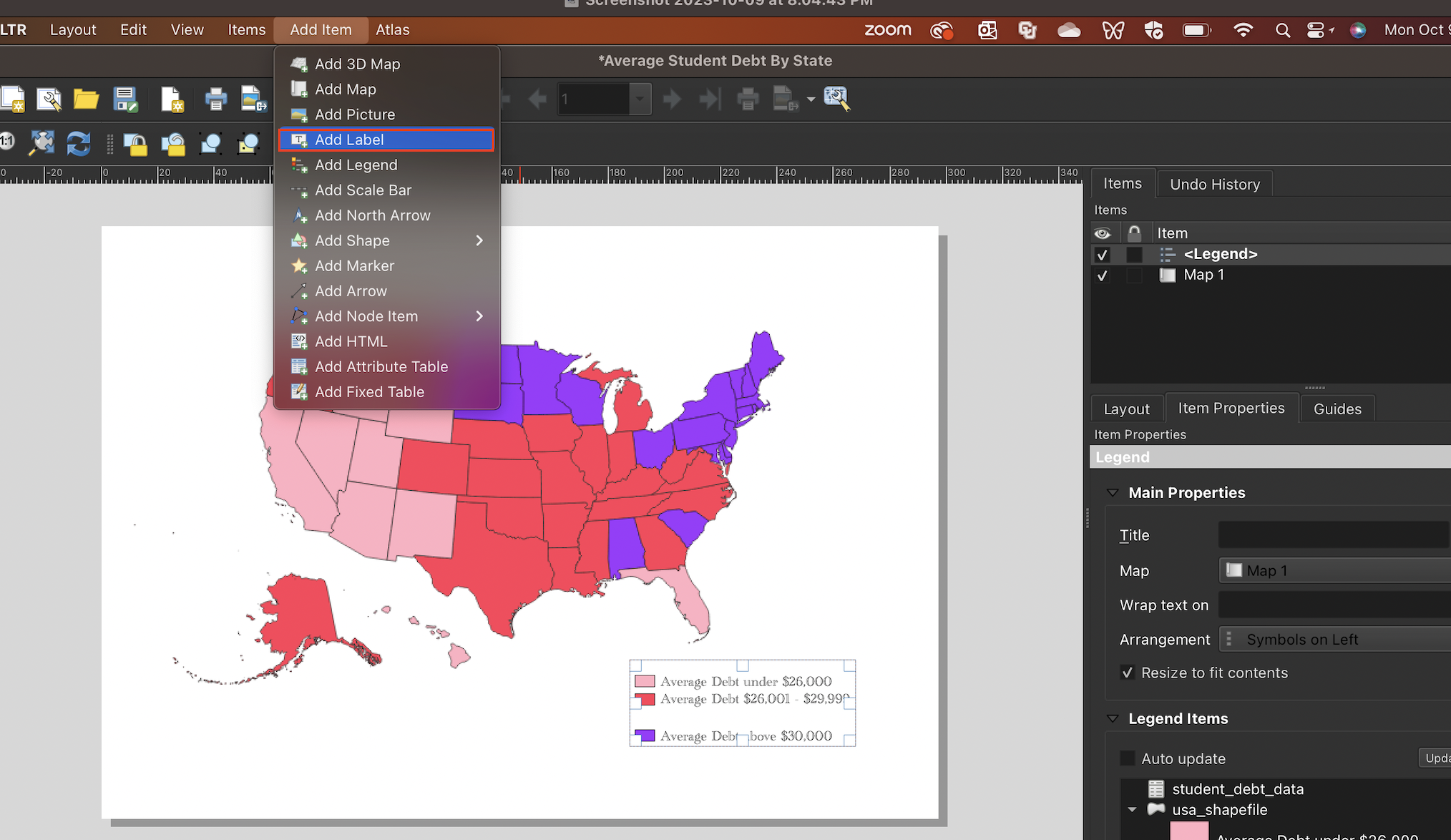The height and width of the screenshot is (840, 1451).
Task: Click the greyed Export Atlas as Images icon
Action: coord(786,99)
